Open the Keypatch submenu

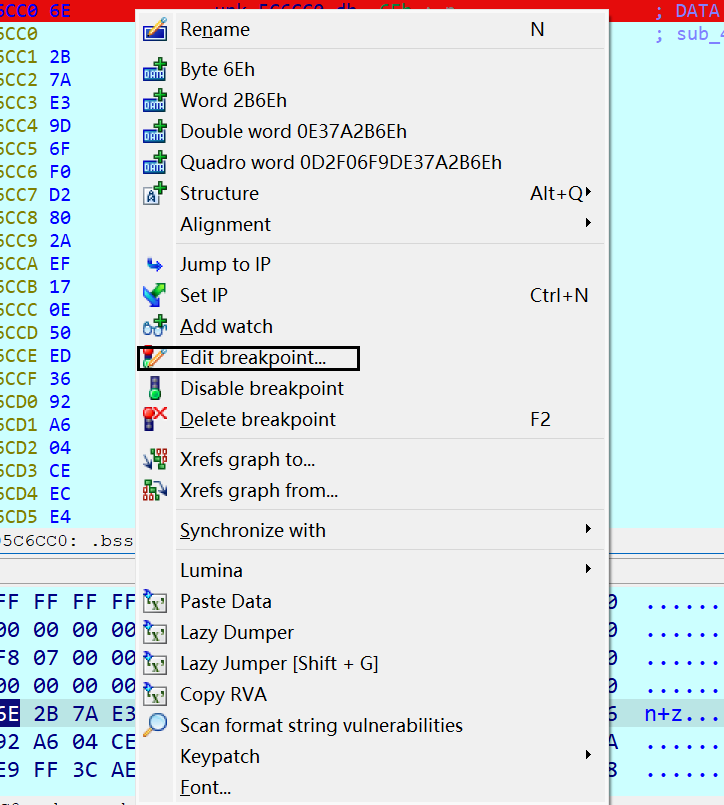[x=589, y=756]
